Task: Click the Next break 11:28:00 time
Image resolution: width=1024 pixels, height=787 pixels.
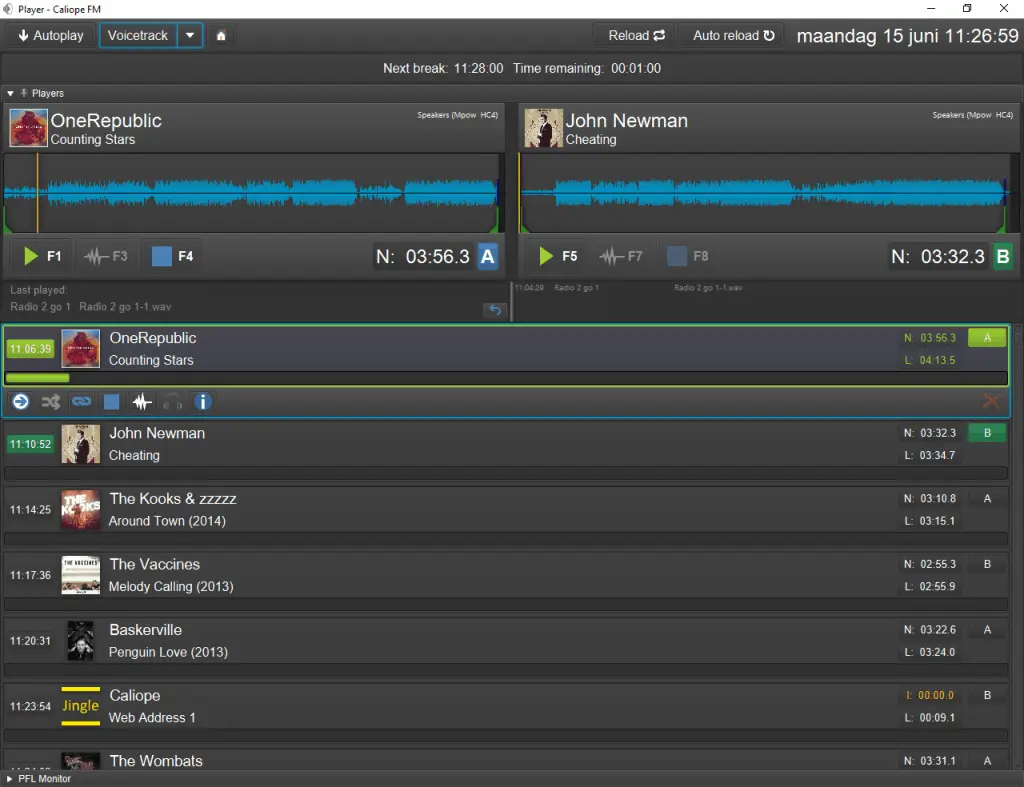Action: pyautogui.click(x=478, y=68)
